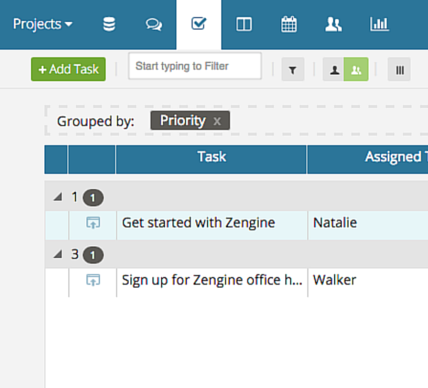
Task: Click the Task column header
Action: [211, 159]
